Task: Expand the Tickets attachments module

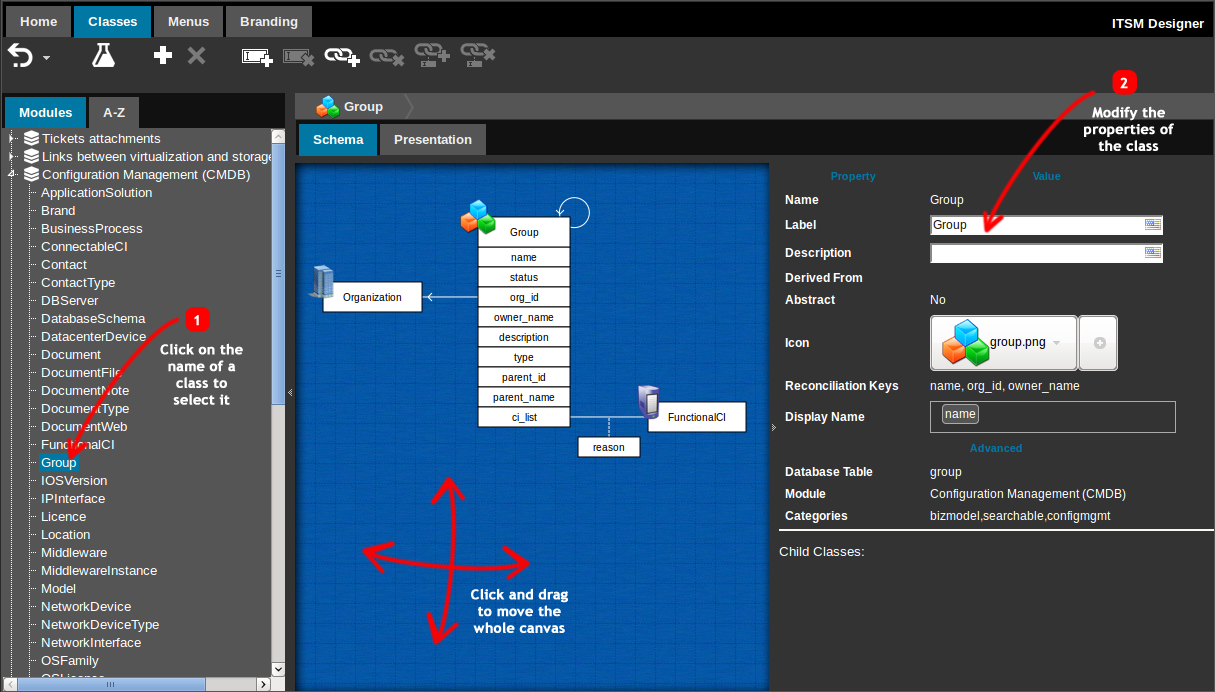Action: [x=12, y=139]
